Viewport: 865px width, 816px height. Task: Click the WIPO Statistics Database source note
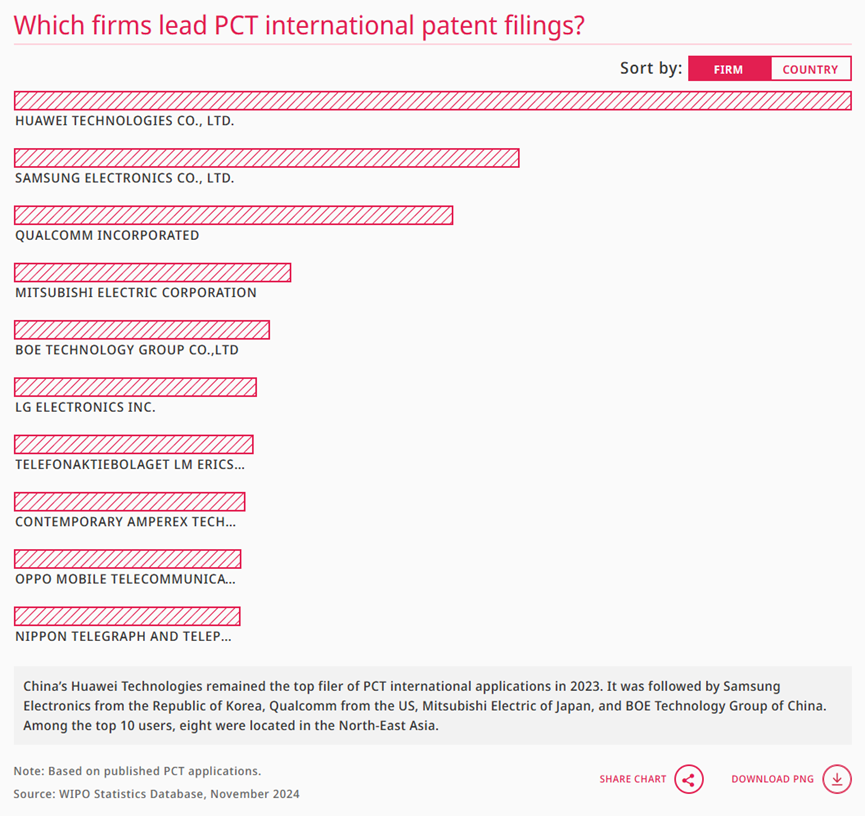157,794
